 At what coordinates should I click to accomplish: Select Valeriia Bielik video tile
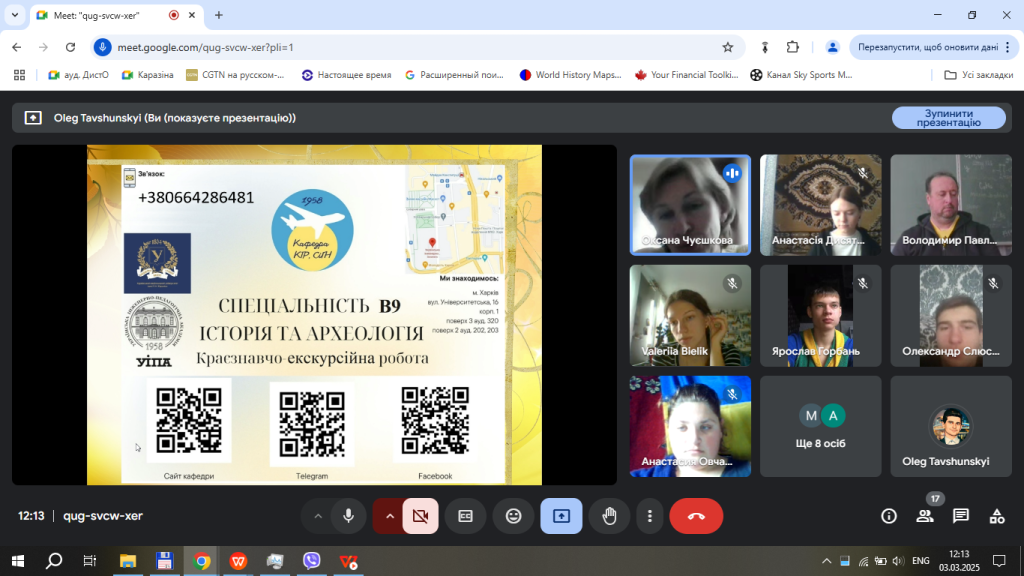tap(690, 315)
